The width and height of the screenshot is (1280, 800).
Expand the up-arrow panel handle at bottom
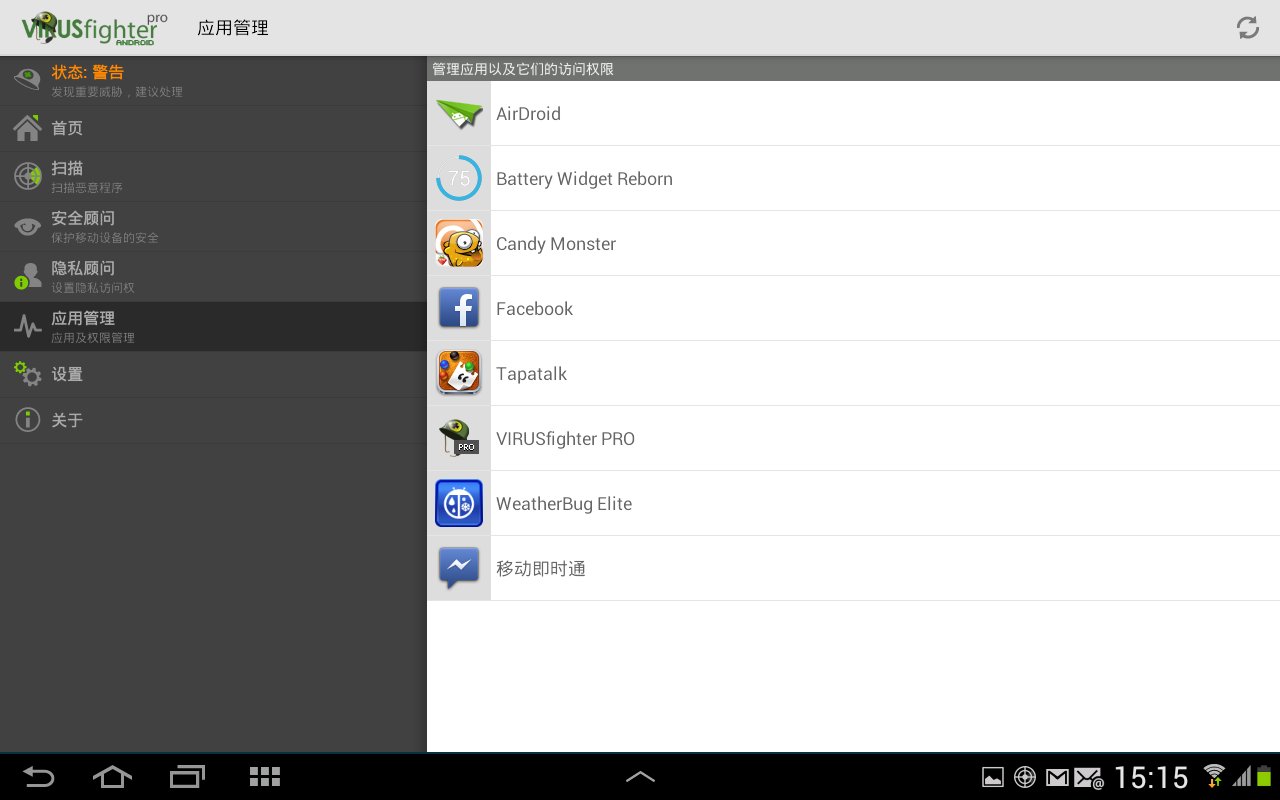[640, 776]
